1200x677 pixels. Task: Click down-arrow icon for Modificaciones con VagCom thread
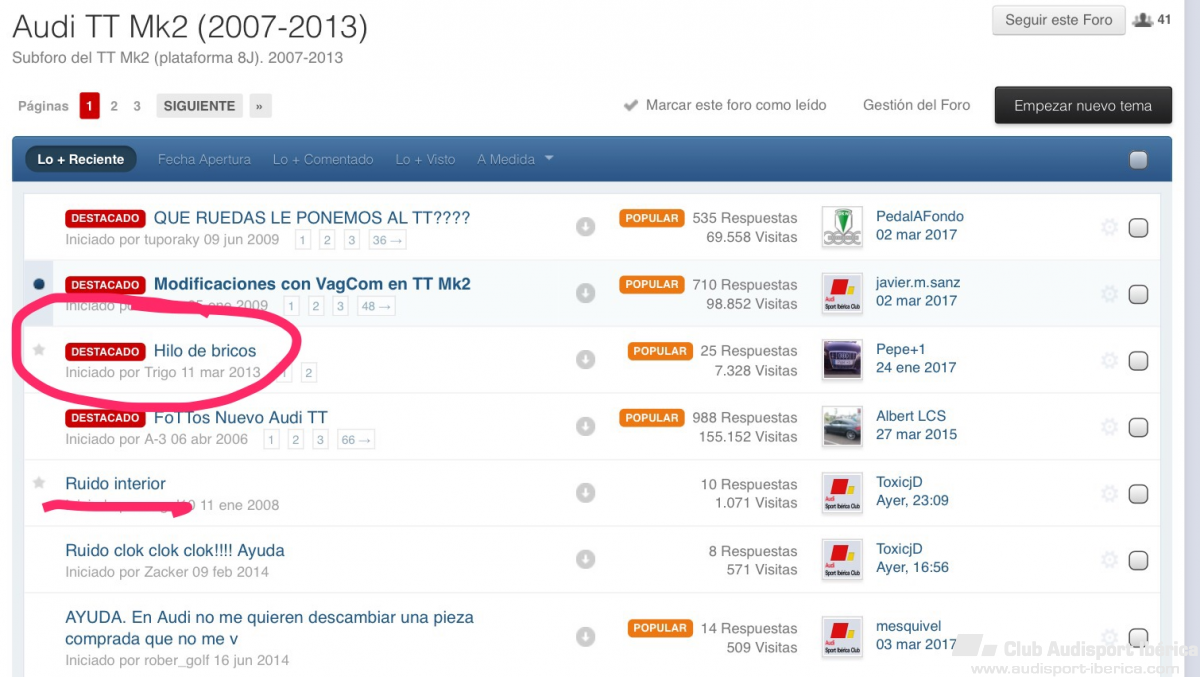(586, 293)
